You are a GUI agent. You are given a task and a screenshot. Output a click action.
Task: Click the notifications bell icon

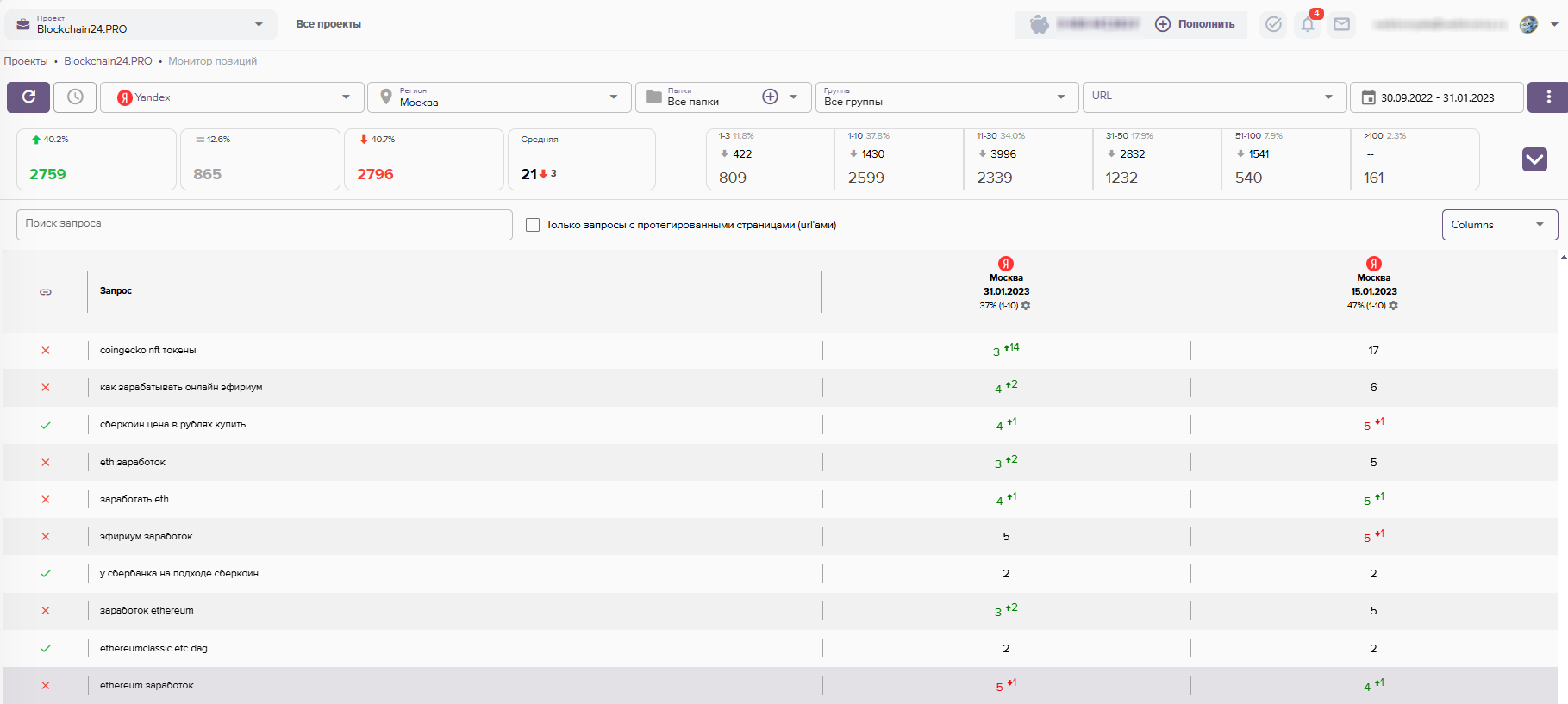(1308, 24)
